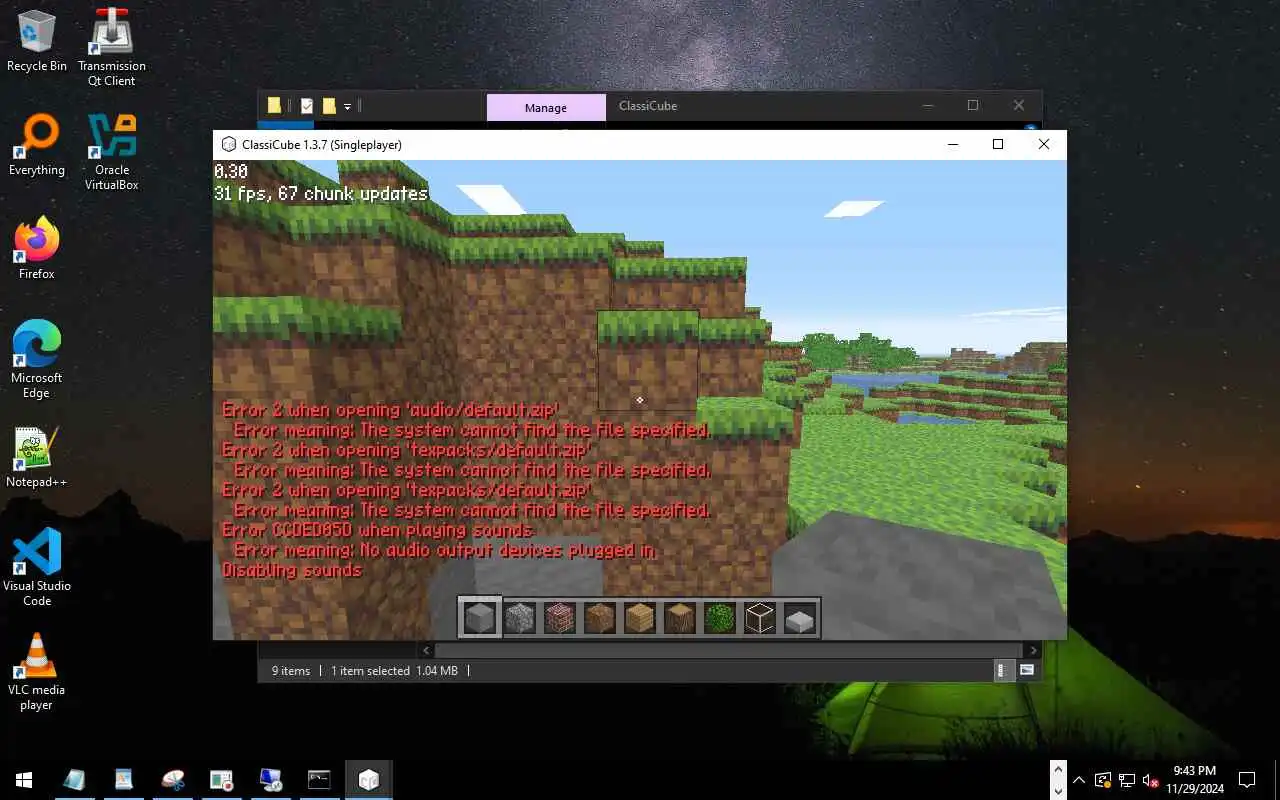Screen dimensions: 1280x800
Task: Select the cobblestone block in hotbar
Action: tap(520, 618)
